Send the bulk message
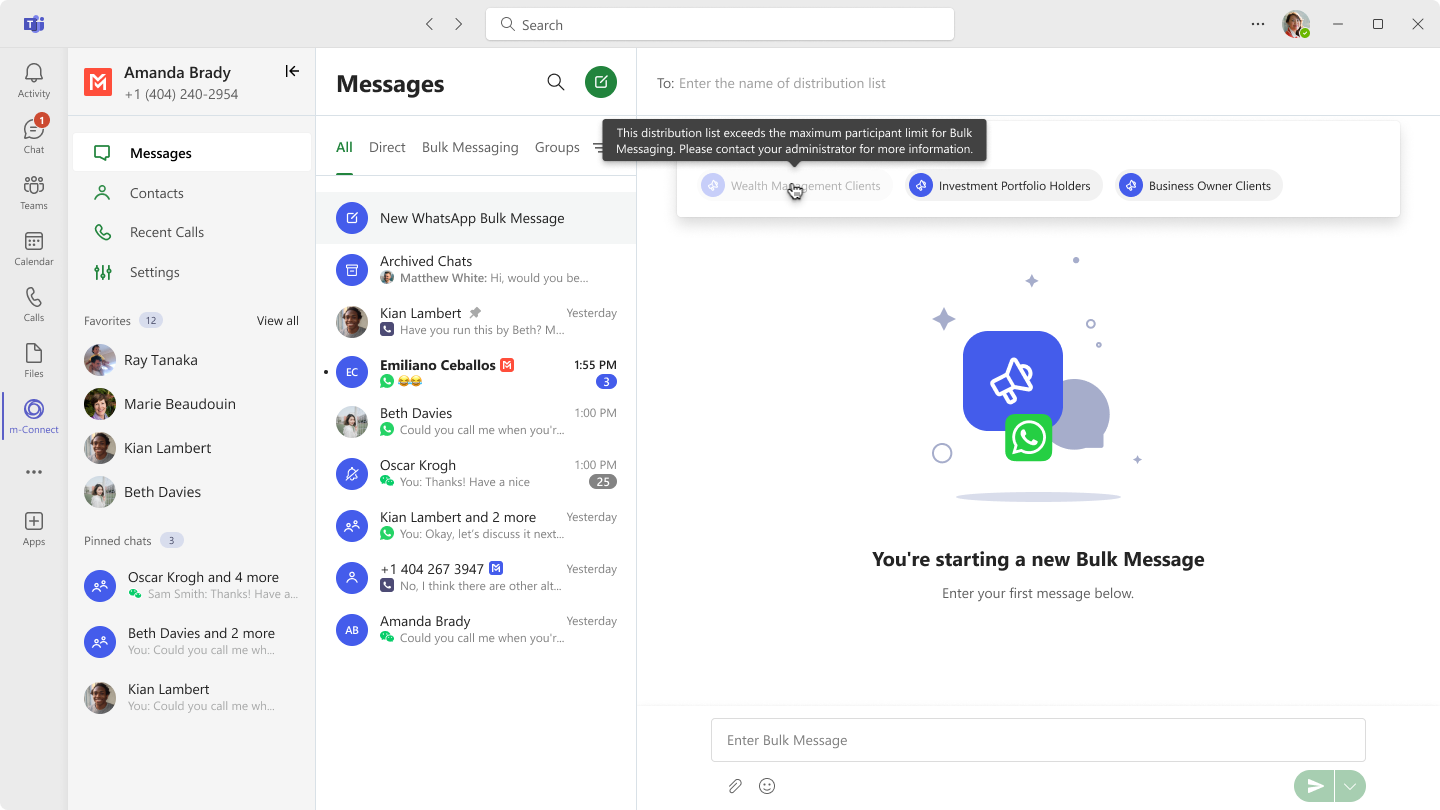 1314,786
